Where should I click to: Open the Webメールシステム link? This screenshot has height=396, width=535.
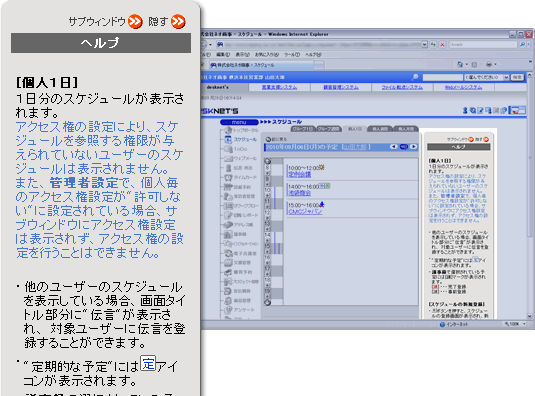tap(463, 87)
